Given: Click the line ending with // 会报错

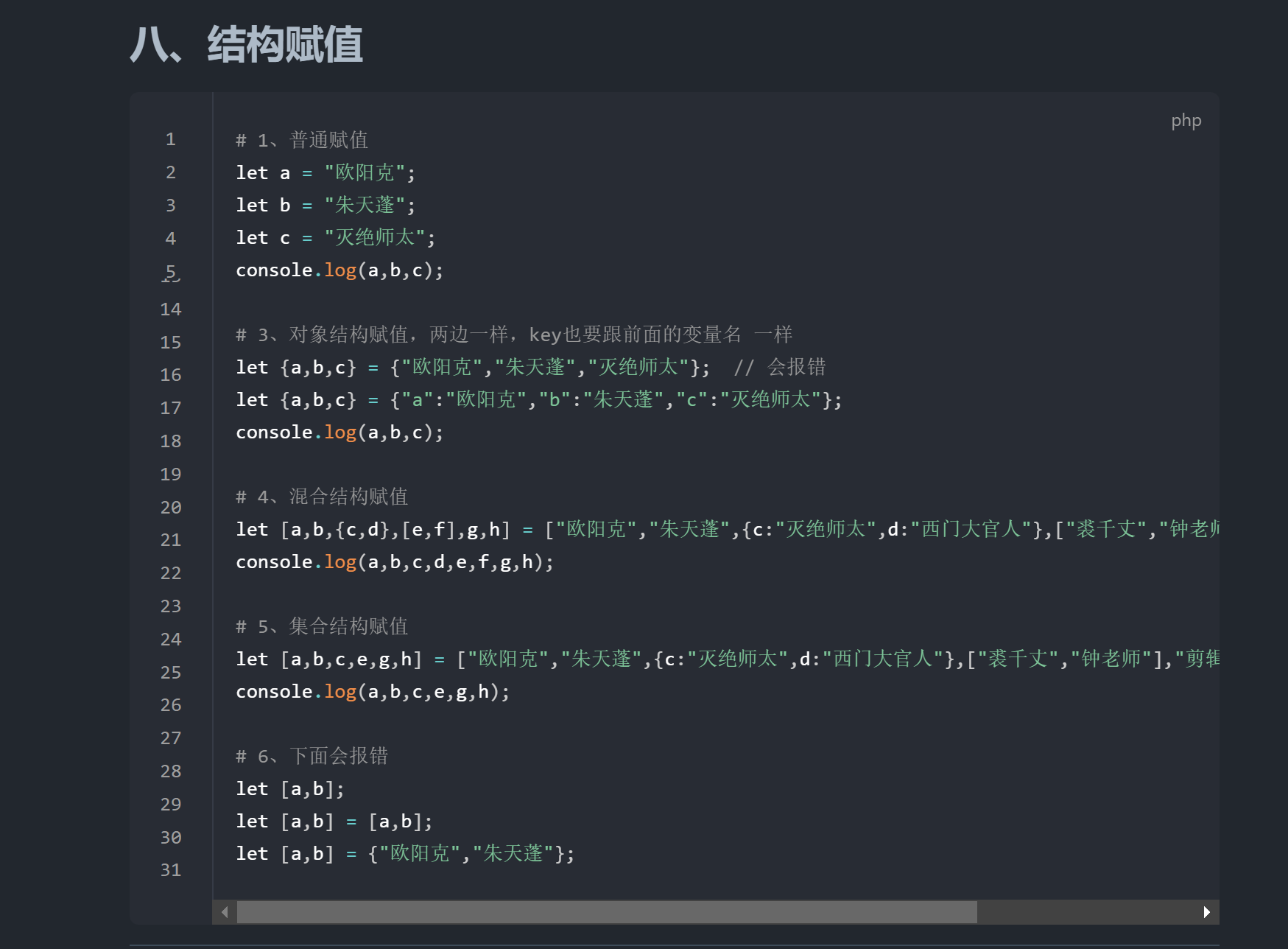Looking at the screenshot, I should tap(531, 367).
